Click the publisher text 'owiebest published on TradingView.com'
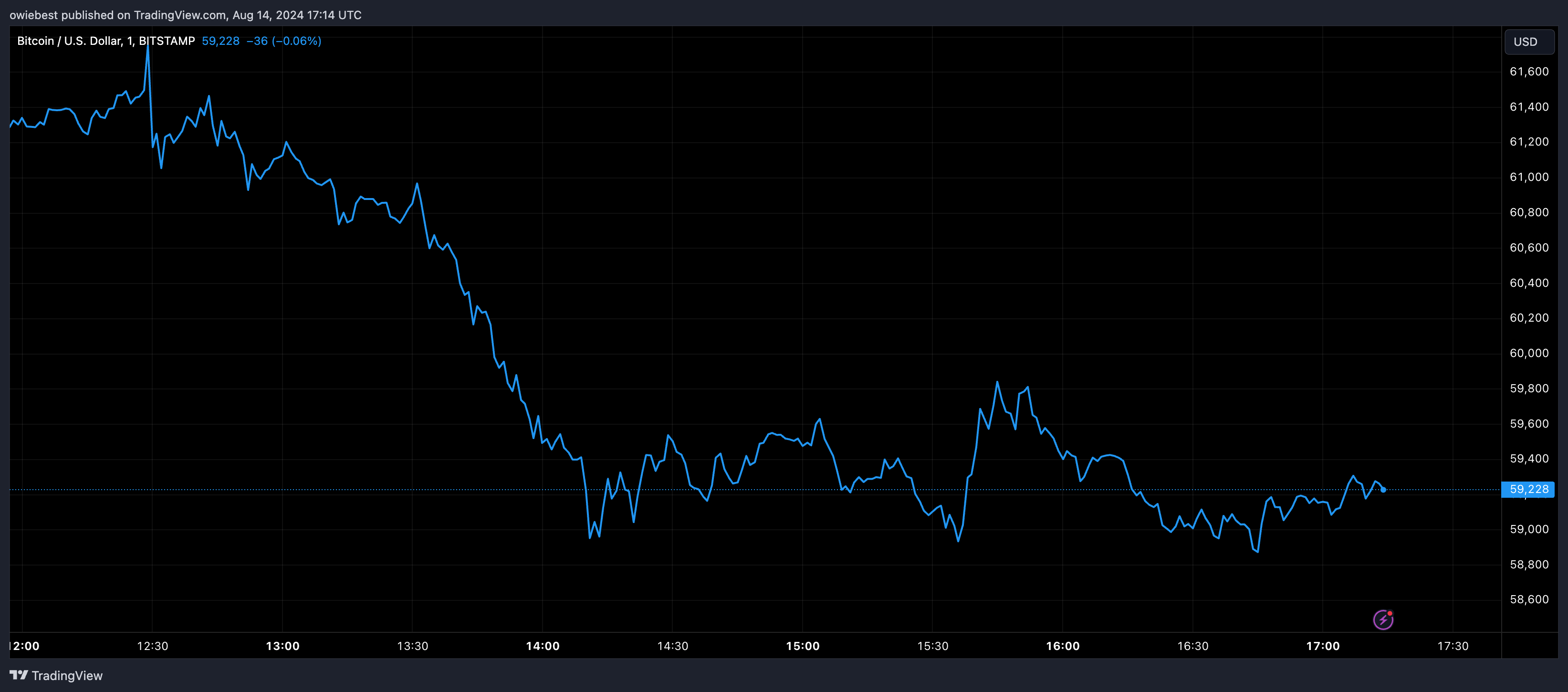1568x692 pixels. pyautogui.click(x=118, y=15)
